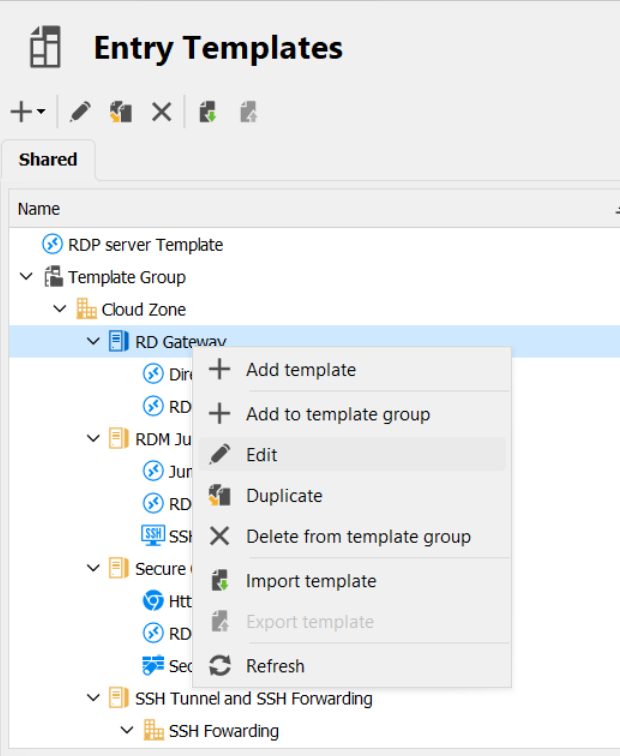Select Duplicate from the context menu
The height and width of the screenshot is (756, 620).
click(284, 496)
